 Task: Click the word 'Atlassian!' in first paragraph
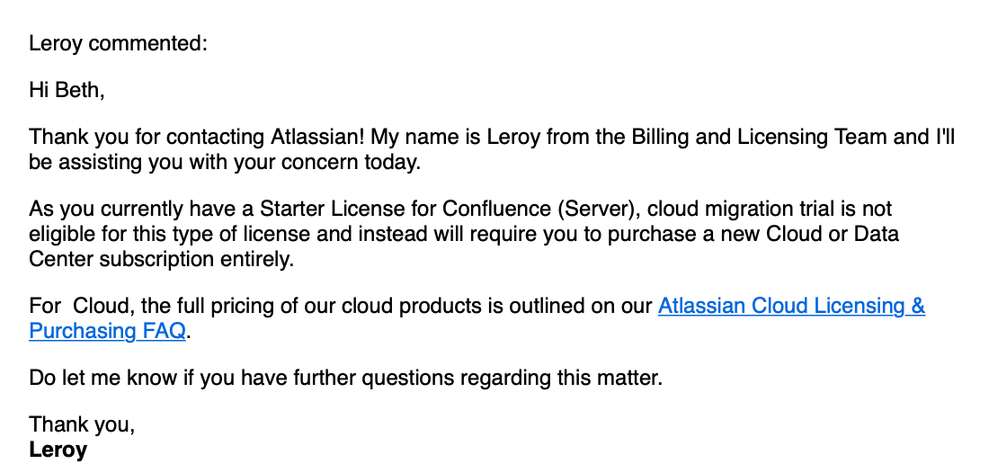coord(318,137)
